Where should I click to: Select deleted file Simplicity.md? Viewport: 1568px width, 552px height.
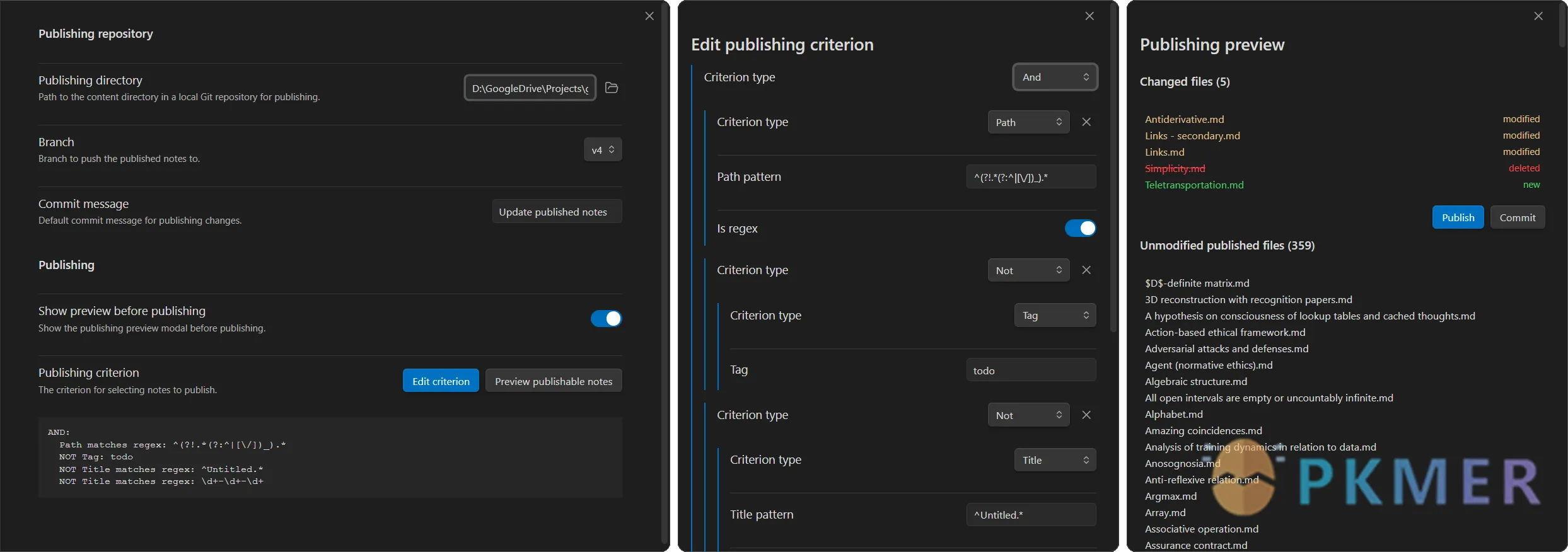pyautogui.click(x=1175, y=168)
